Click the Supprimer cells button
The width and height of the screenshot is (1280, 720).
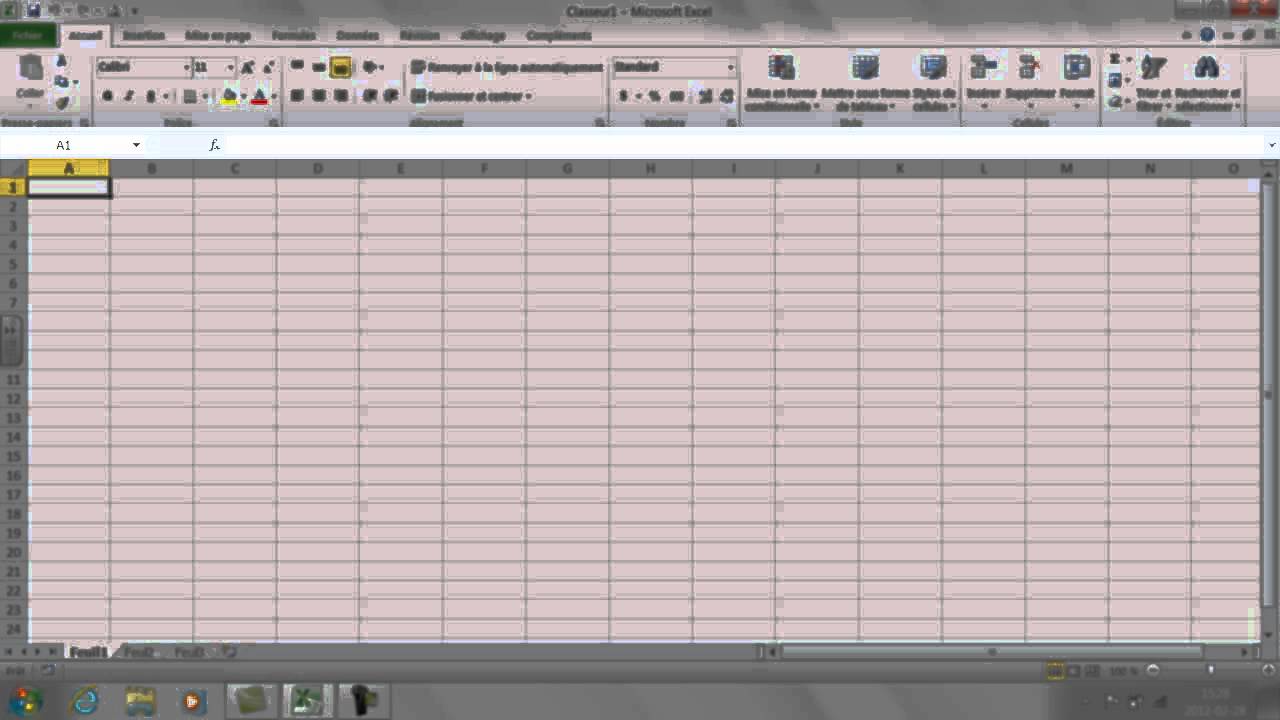[1029, 80]
